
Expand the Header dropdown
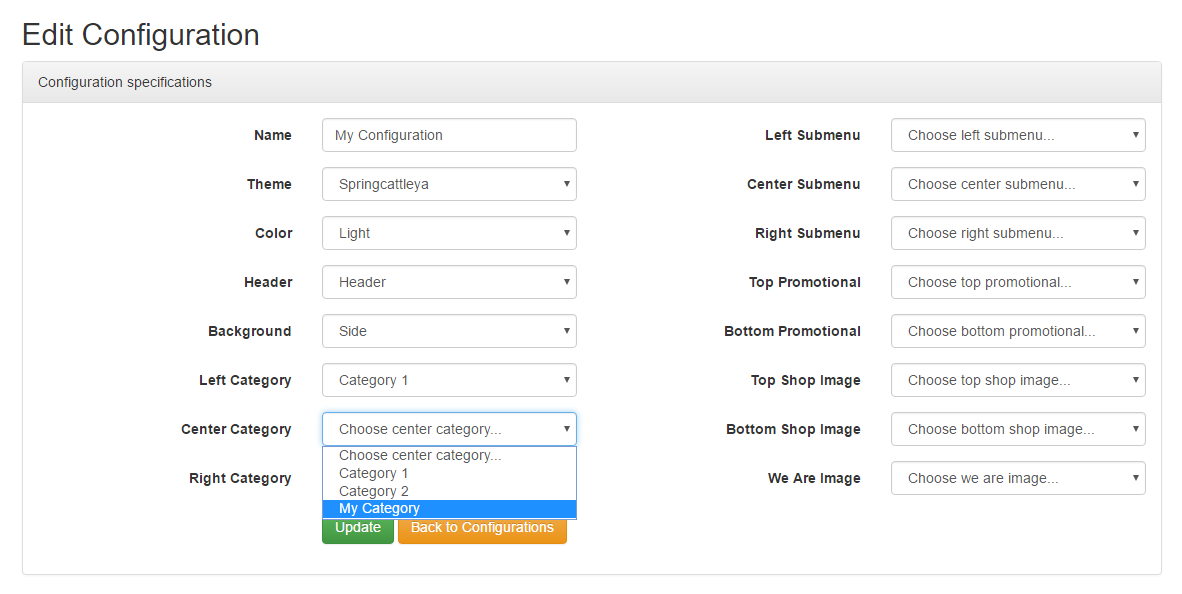pyautogui.click(x=449, y=282)
